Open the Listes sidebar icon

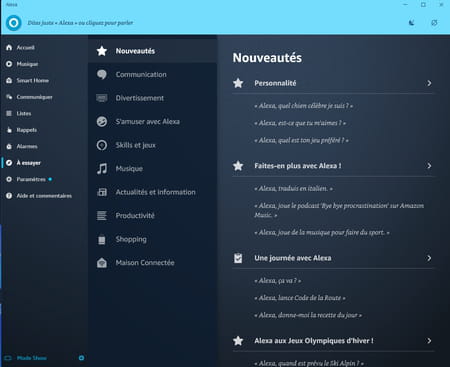pyautogui.click(x=9, y=113)
